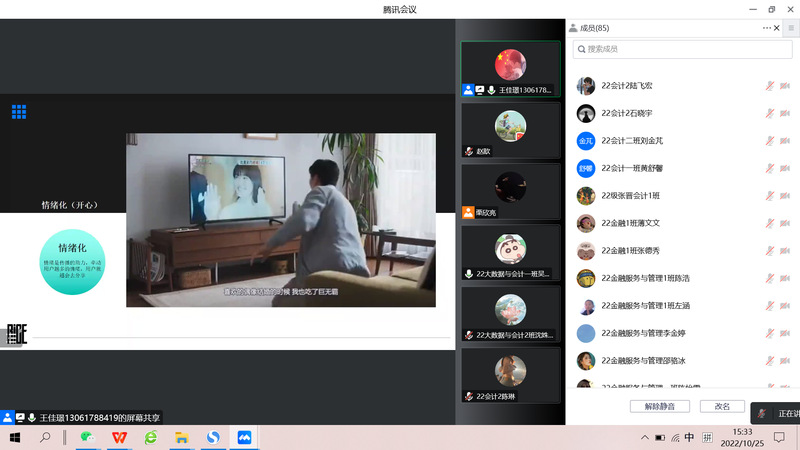Click the blue grid view icon
800x450 pixels.
pyautogui.click(x=19, y=112)
